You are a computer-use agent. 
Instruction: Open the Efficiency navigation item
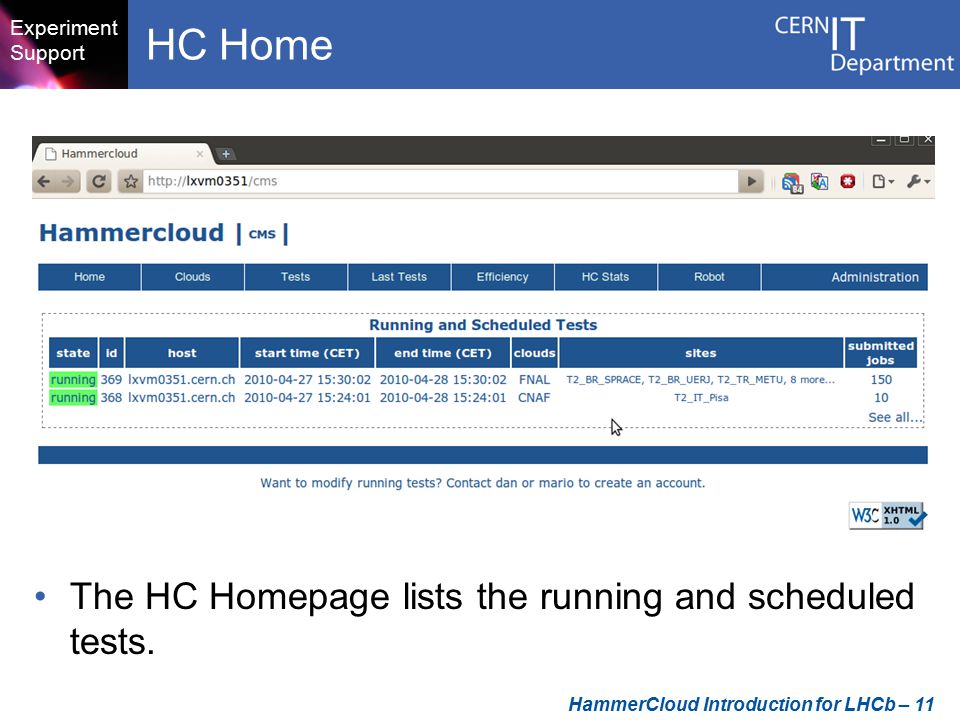503,277
